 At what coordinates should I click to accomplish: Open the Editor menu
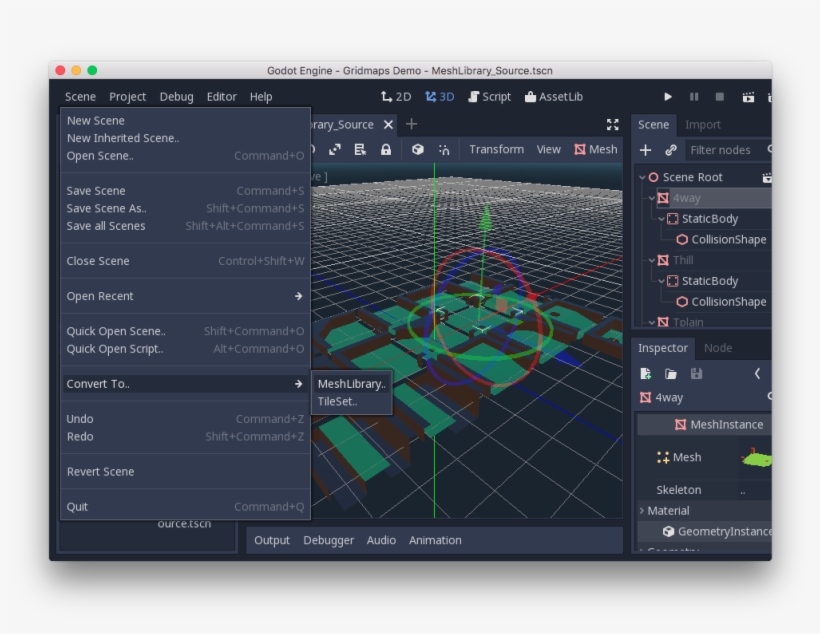pyautogui.click(x=221, y=97)
